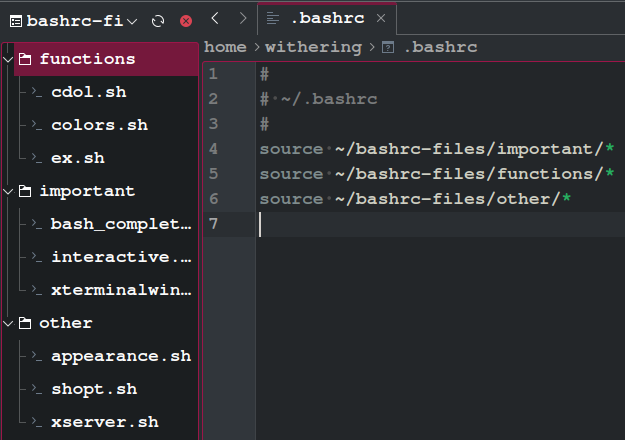Place cursor on empty line 7
This screenshot has width=625, height=440.
[438, 224]
